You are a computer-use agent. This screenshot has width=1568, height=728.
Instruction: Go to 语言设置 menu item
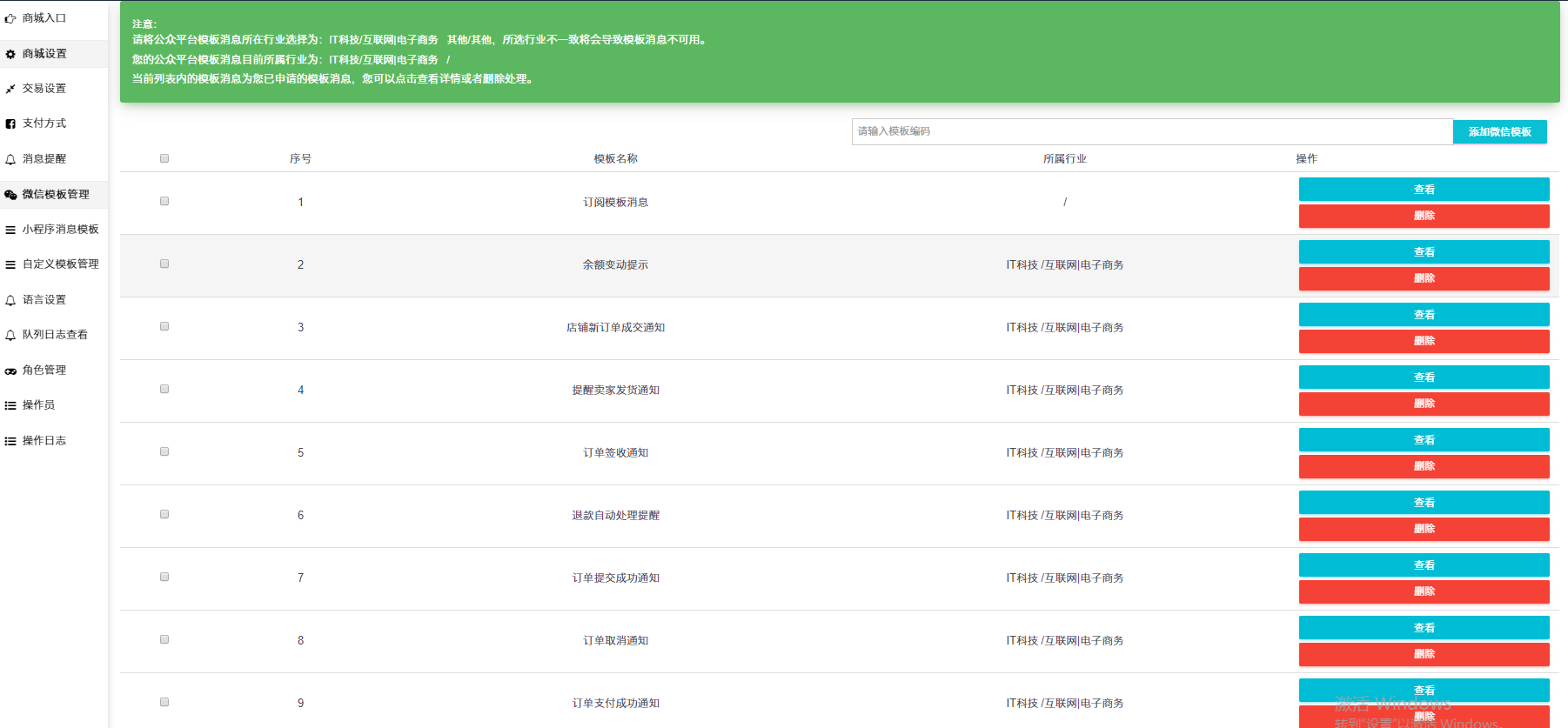point(44,300)
